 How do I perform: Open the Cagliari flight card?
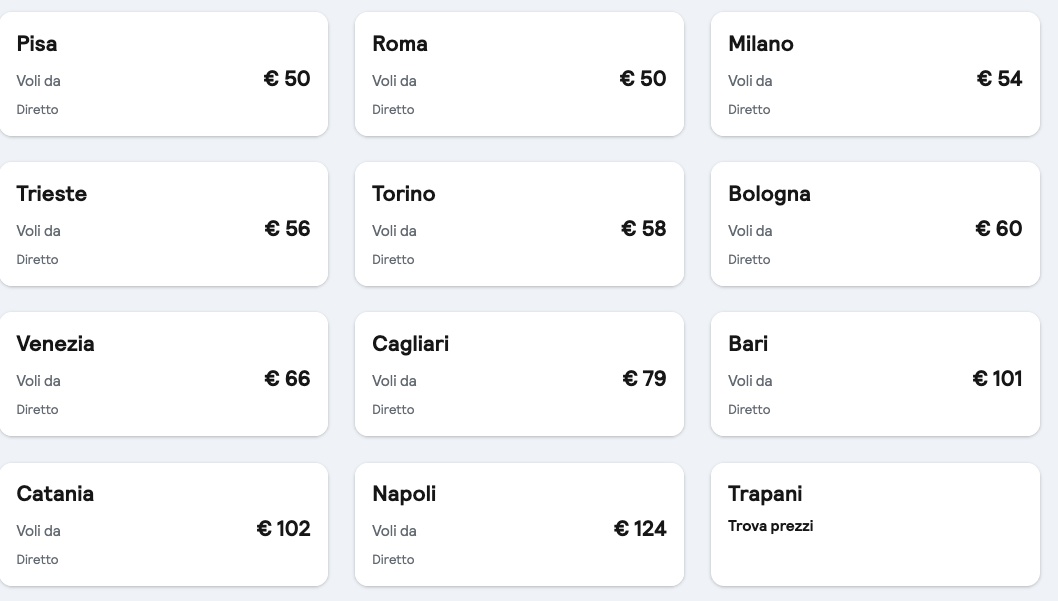point(519,374)
